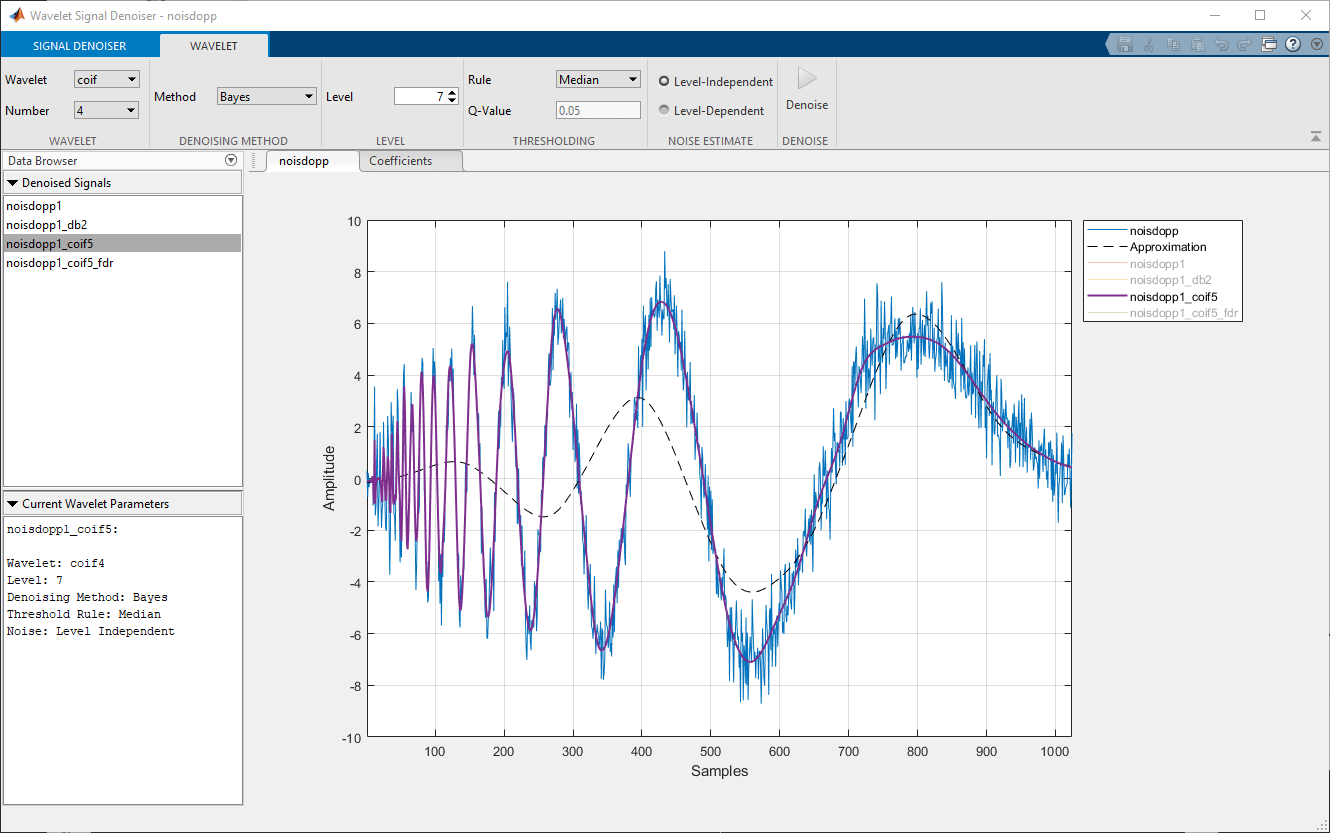Click the window layout icon in the toolbar
Image resolution: width=1330 pixels, height=833 pixels.
click(1271, 43)
